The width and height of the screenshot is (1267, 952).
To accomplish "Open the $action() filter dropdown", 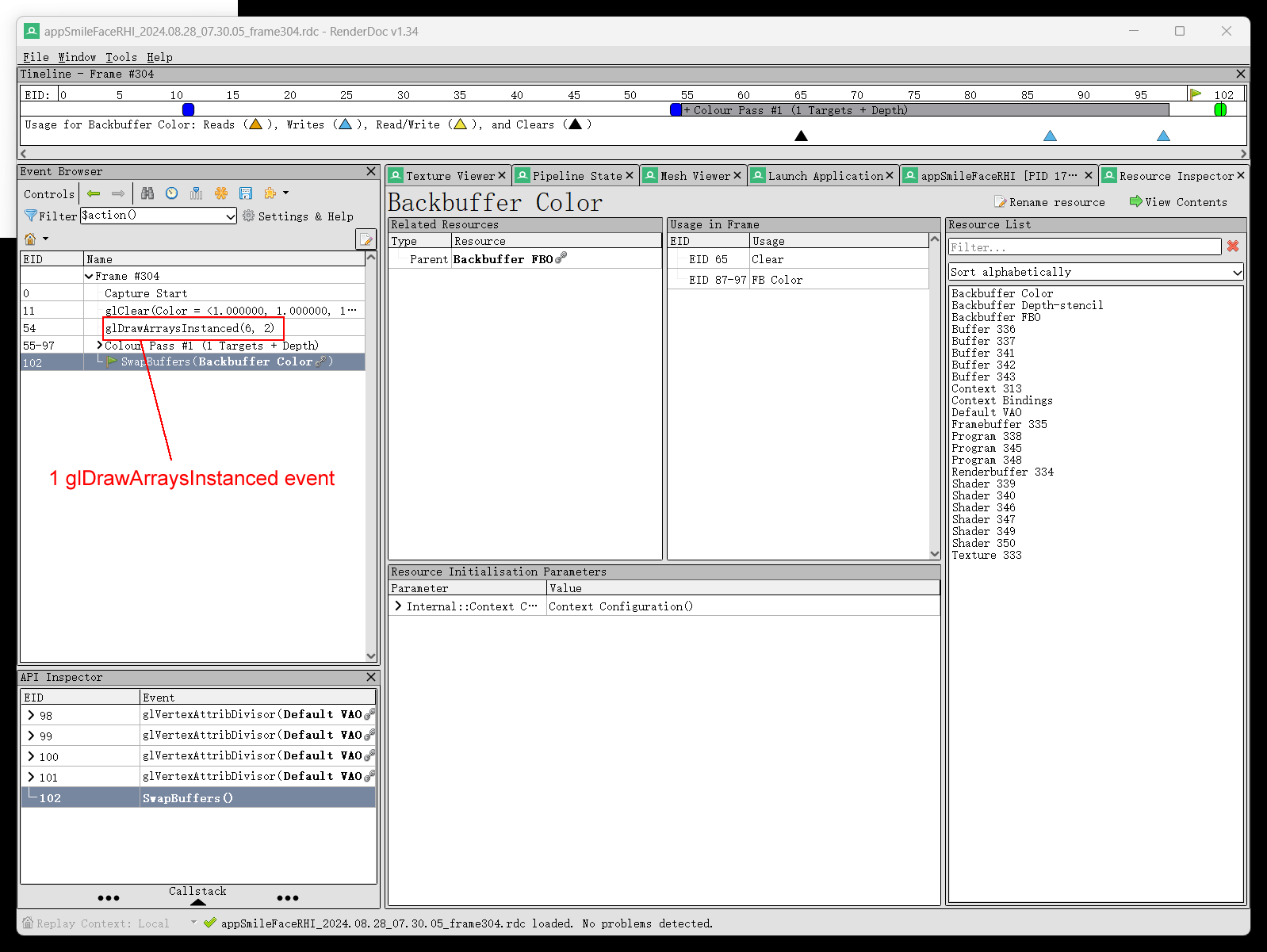I will [x=230, y=216].
